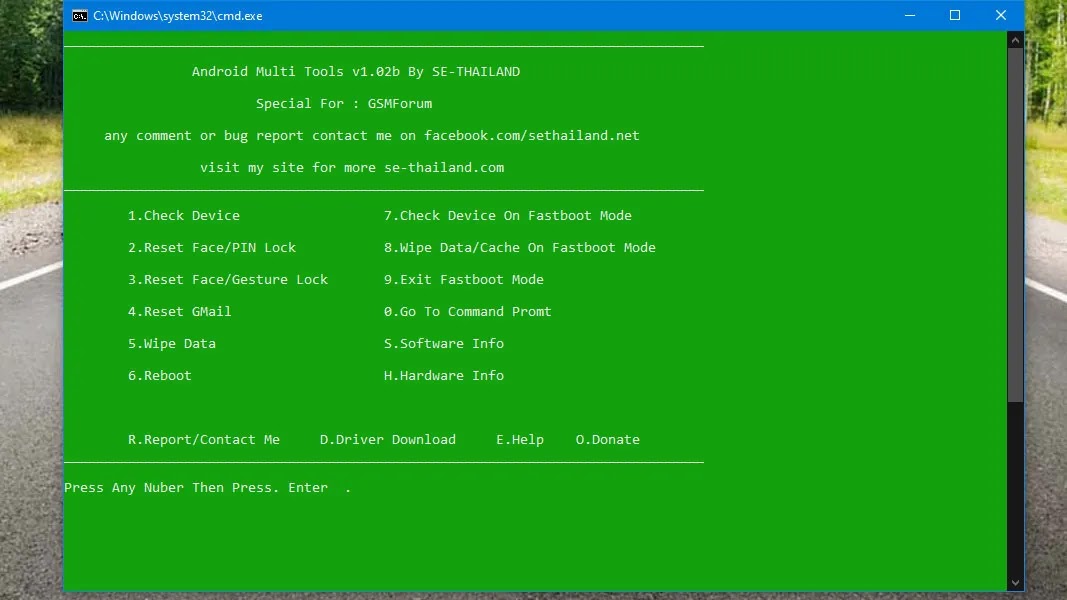Click the 'visit my site for more se-thailand.com' line
1067x600 pixels.
[352, 167]
